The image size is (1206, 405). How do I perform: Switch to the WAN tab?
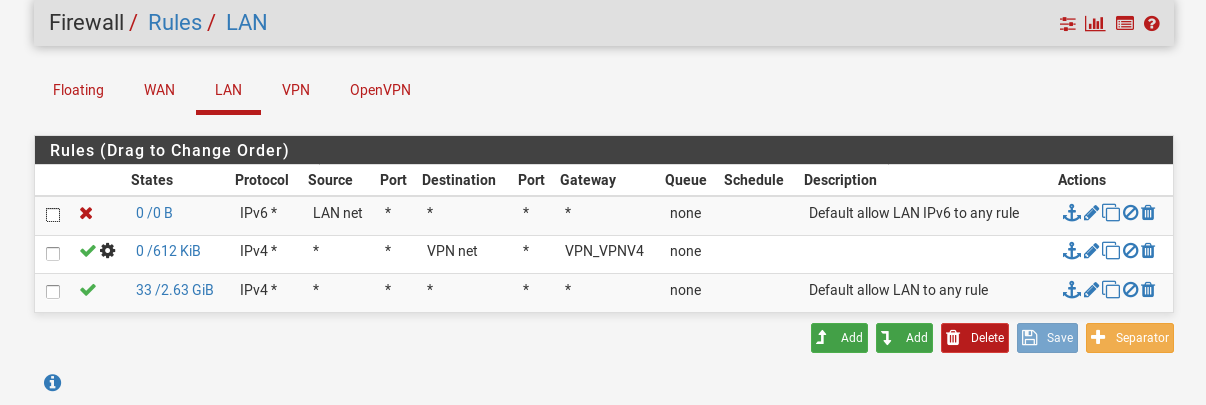click(159, 90)
